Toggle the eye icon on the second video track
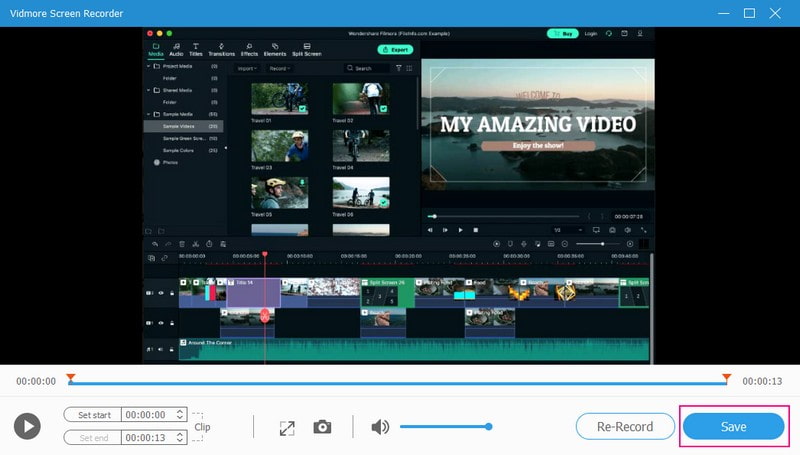Image resolution: width=800 pixels, height=455 pixels. click(161, 323)
